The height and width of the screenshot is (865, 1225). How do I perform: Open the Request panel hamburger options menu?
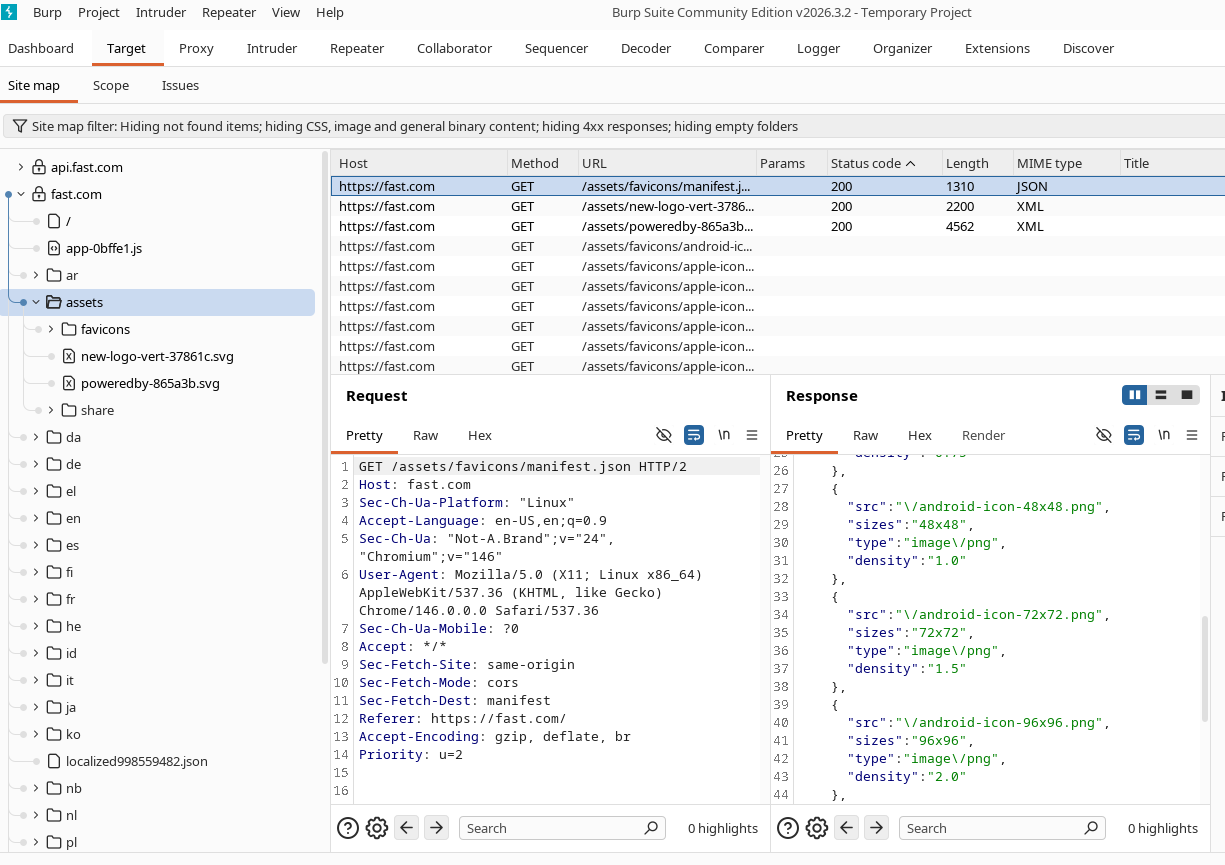[x=752, y=435]
